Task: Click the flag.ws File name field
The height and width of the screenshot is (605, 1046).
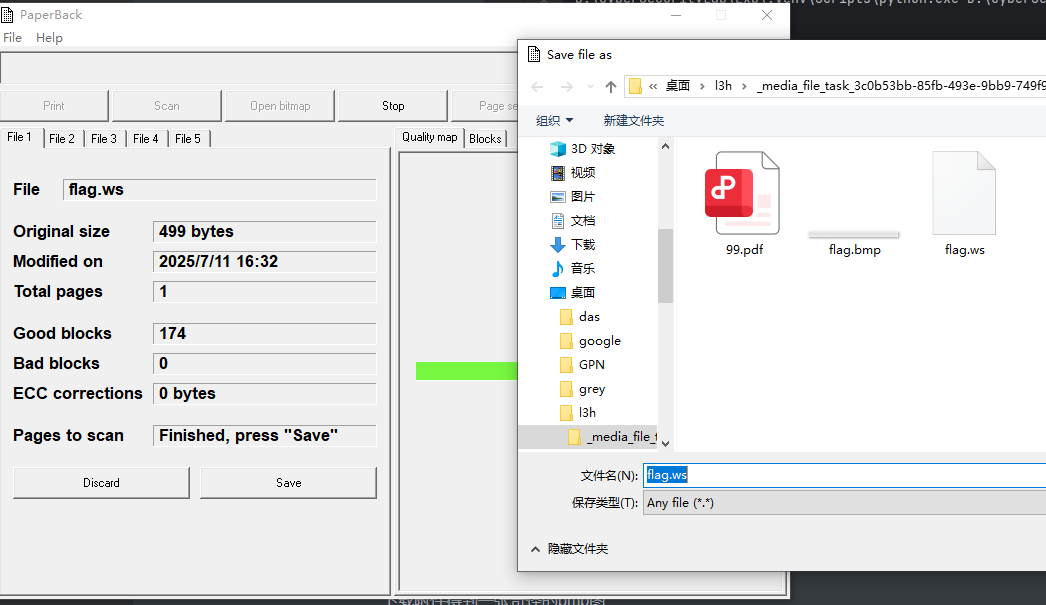Action: point(220,190)
